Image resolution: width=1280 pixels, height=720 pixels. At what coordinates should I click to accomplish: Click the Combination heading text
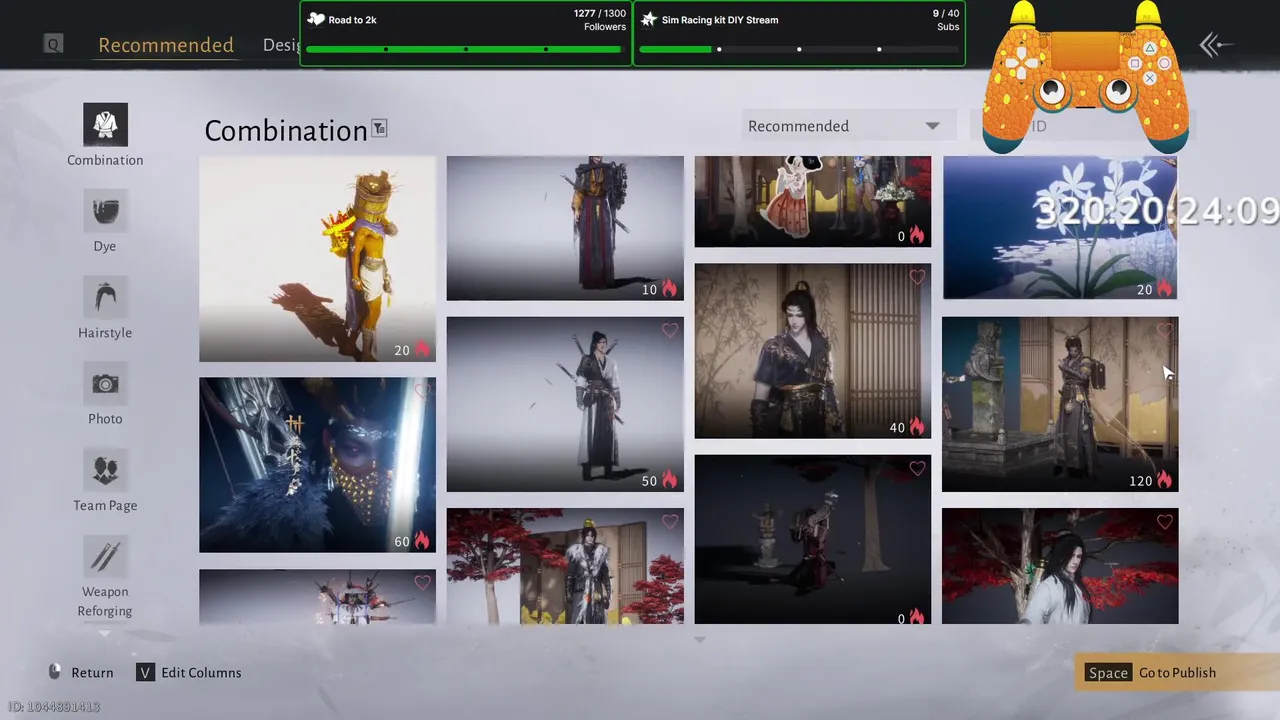click(x=286, y=131)
